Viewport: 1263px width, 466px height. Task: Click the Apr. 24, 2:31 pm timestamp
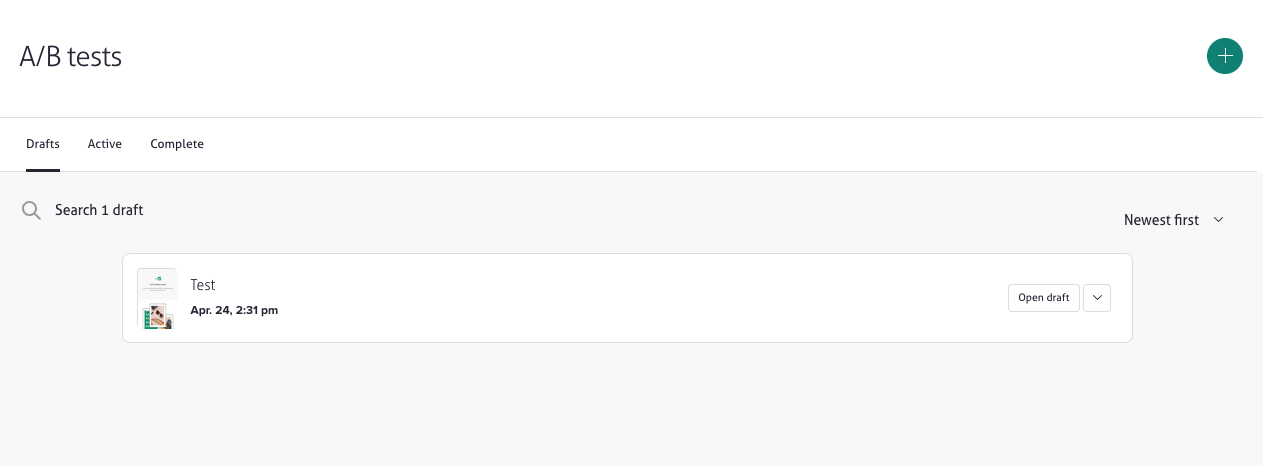234,310
